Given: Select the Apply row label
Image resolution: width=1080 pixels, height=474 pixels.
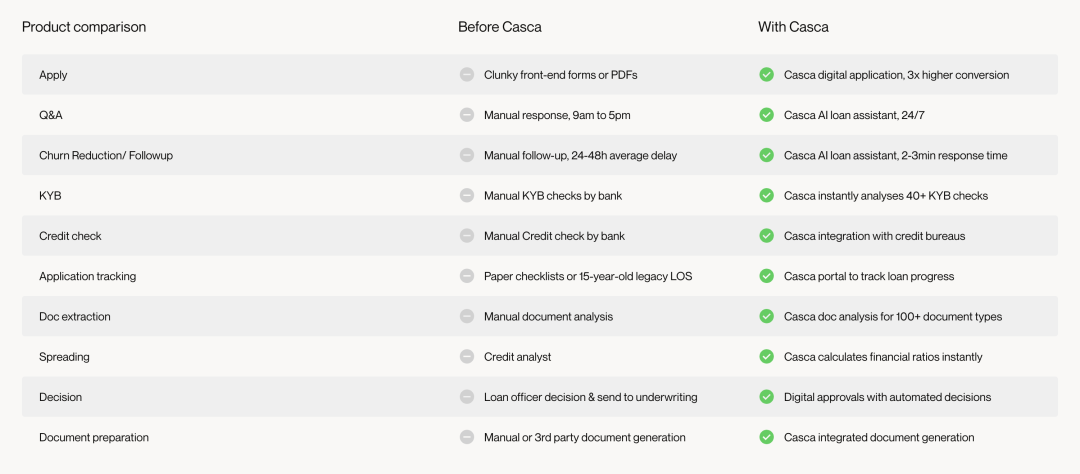Looking at the screenshot, I should 53,75.
